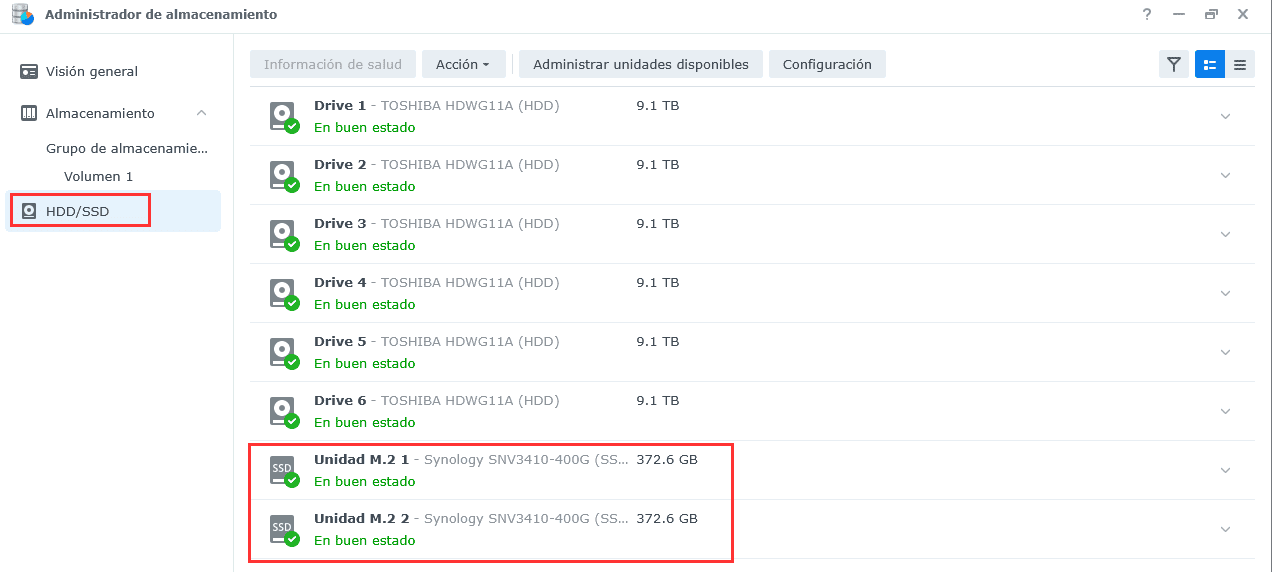Screen dimensions: 1272x572
Task: Expand Drive 3 details chevron
Action: click(1225, 234)
